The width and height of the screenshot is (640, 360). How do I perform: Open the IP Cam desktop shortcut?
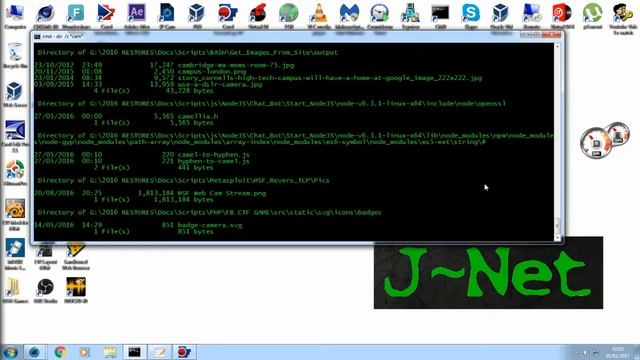(167, 16)
